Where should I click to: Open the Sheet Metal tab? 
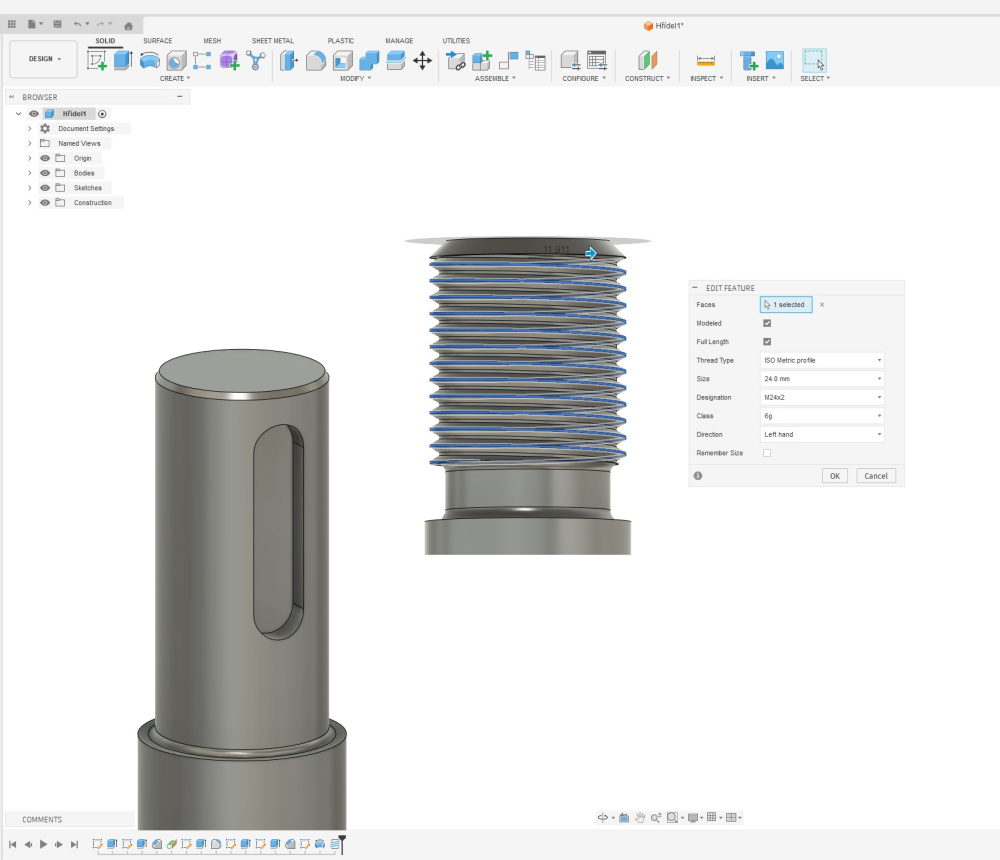click(272, 41)
